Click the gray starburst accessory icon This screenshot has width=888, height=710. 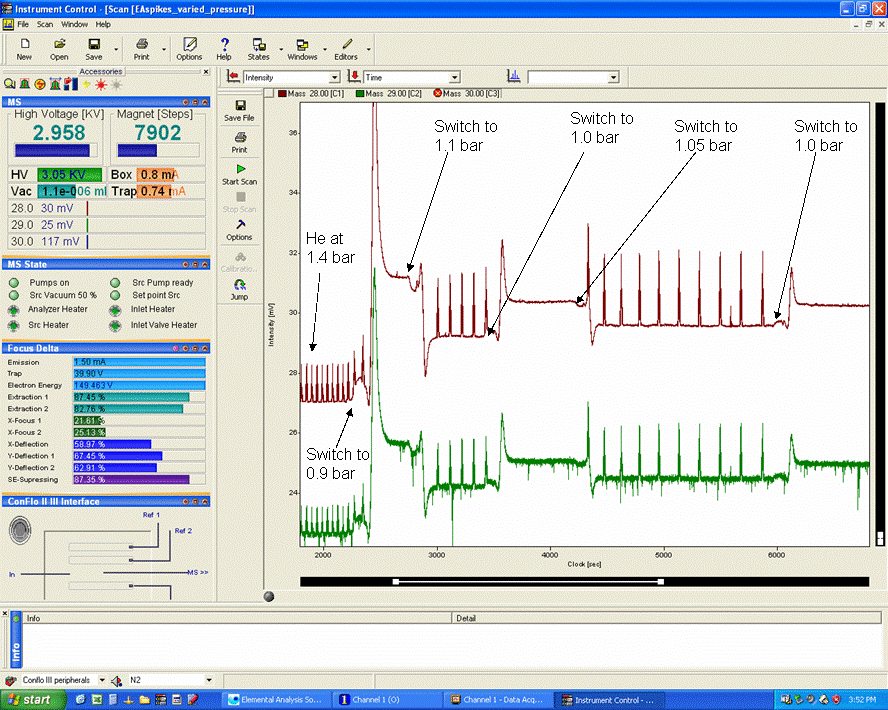coord(116,84)
